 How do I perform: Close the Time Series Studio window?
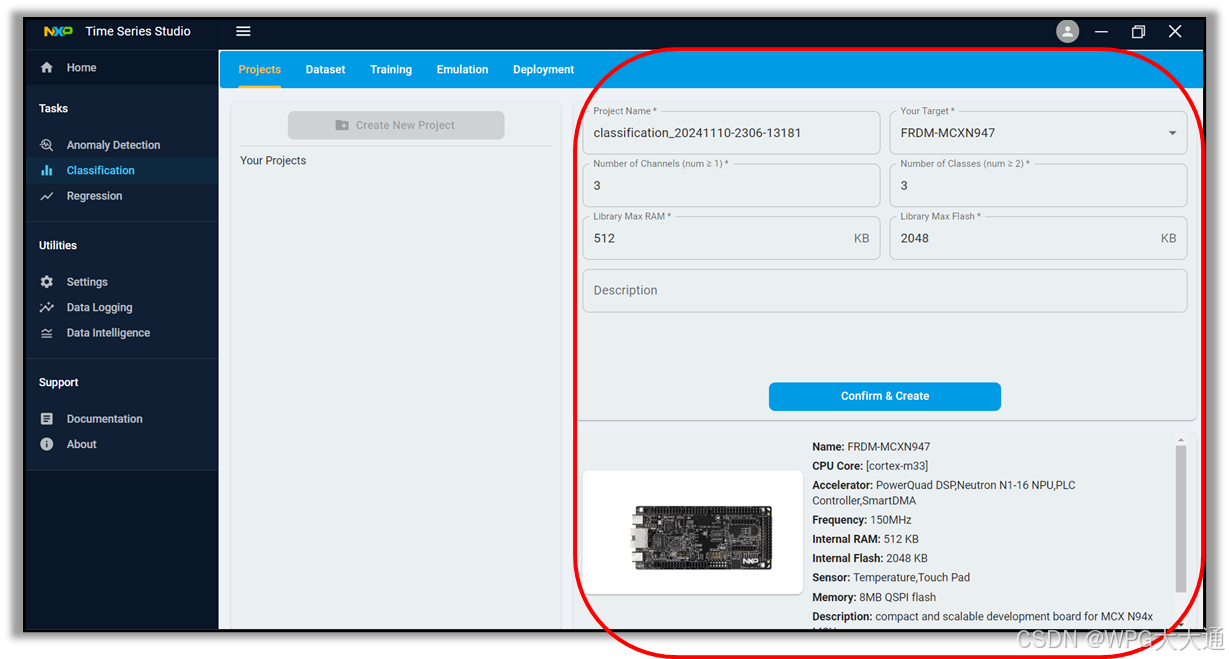coord(1175,32)
